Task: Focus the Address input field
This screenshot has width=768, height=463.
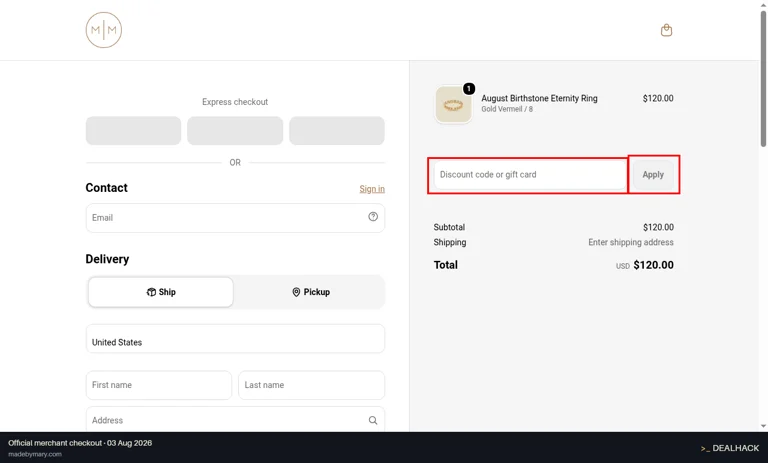Action: (235, 420)
